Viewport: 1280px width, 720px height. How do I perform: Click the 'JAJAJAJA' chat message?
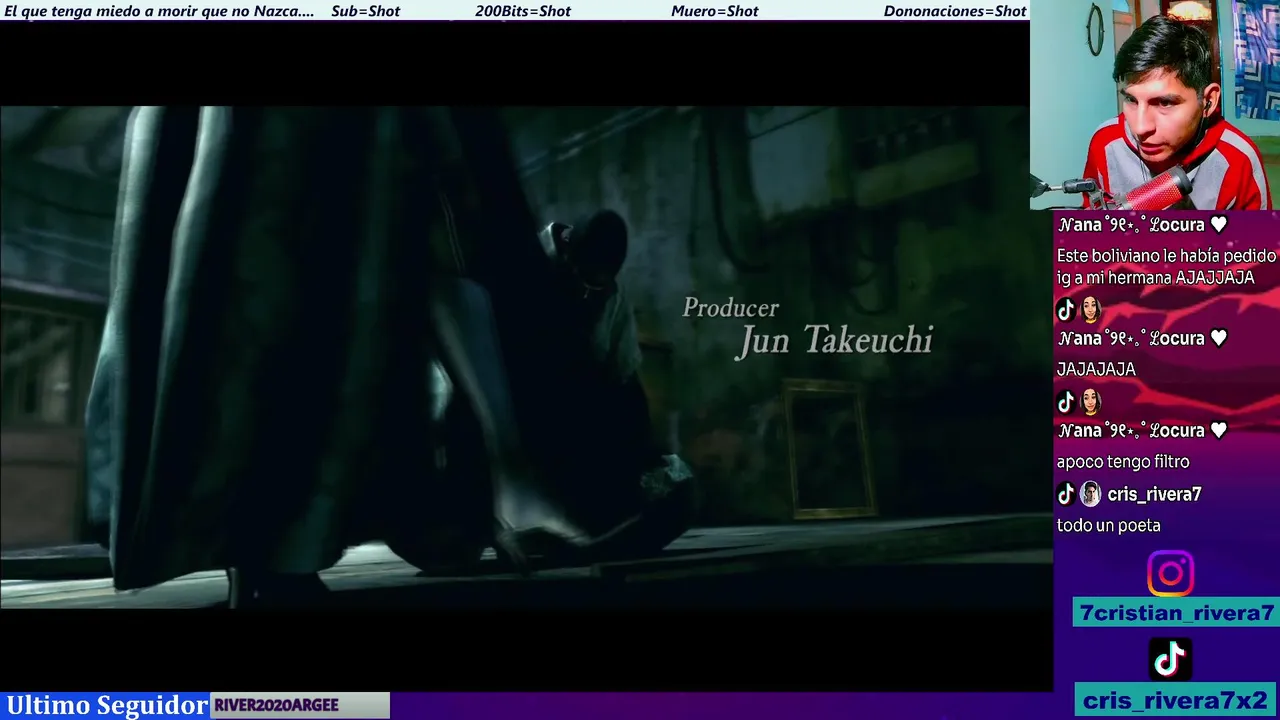point(1096,369)
